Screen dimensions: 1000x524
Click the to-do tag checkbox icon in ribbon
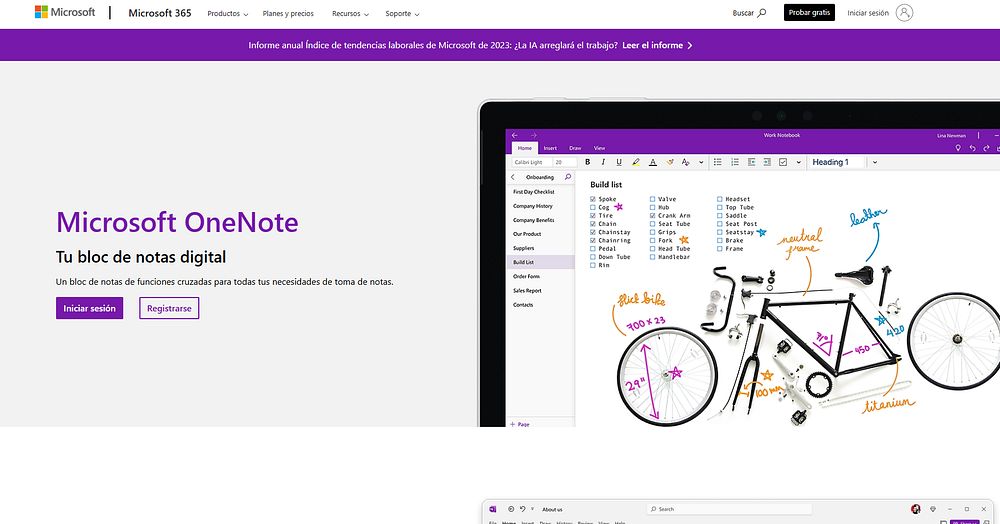[783, 162]
